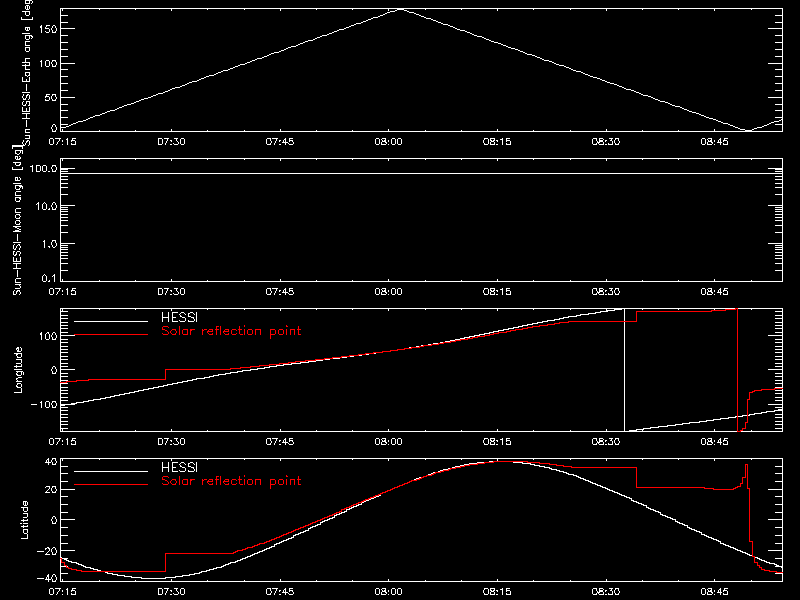Select the -20 tick on the Latitude axis

(47, 551)
